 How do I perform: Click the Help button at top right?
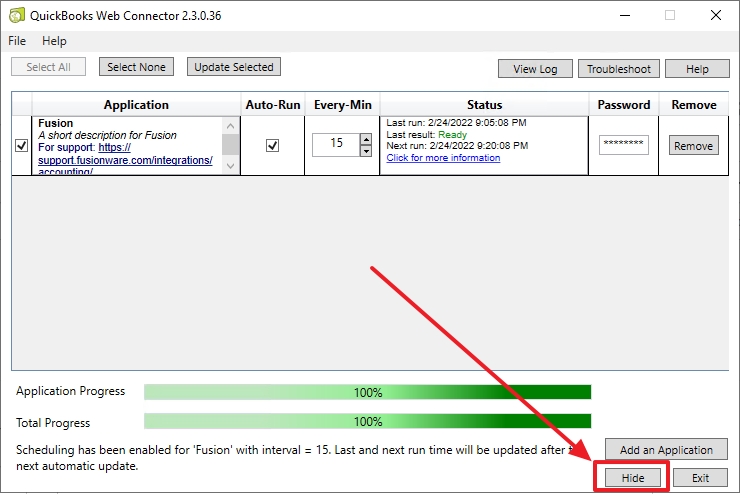click(697, 69)
